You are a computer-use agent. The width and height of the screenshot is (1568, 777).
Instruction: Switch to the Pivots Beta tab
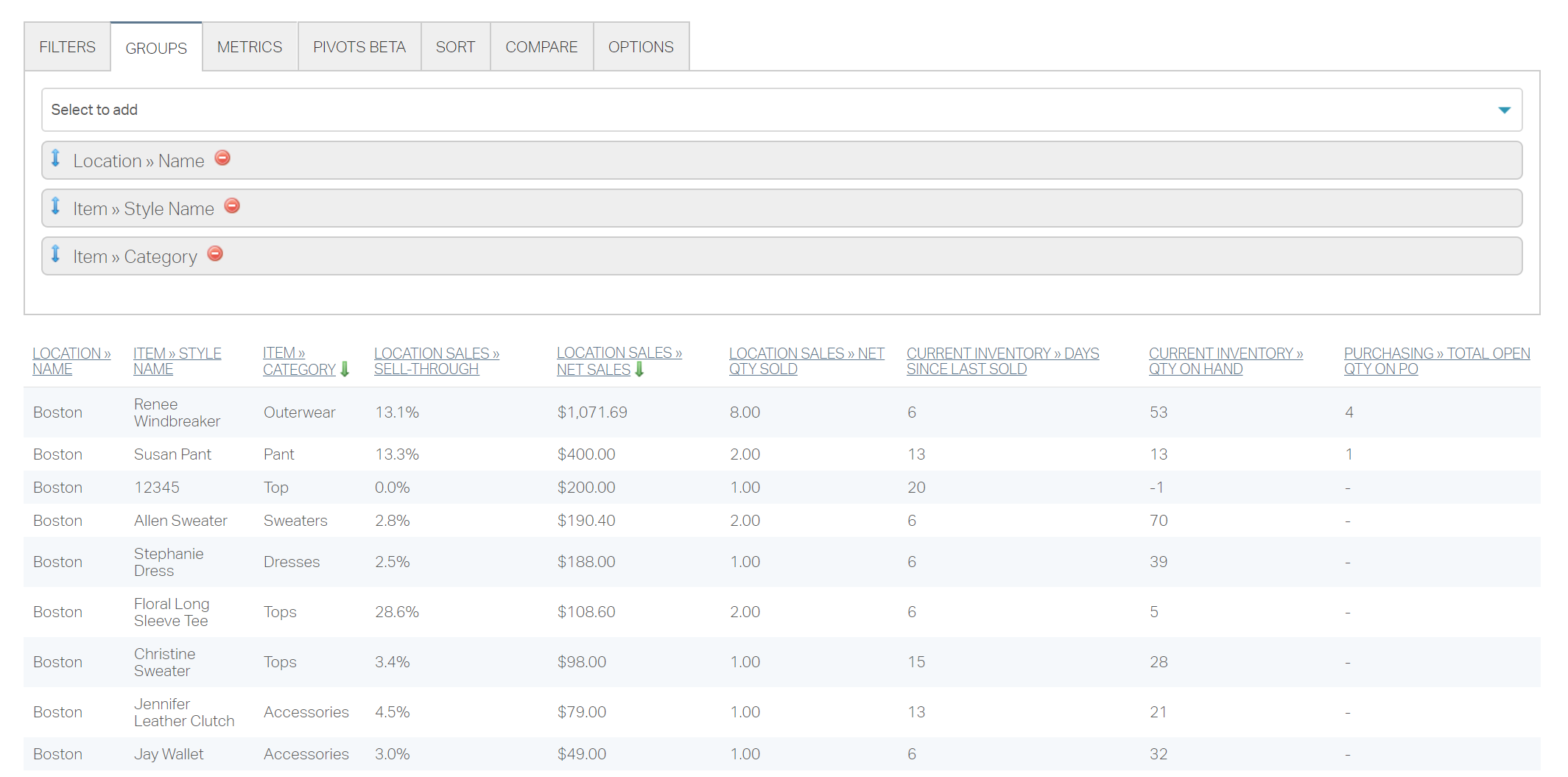click(x=359, y=46)
